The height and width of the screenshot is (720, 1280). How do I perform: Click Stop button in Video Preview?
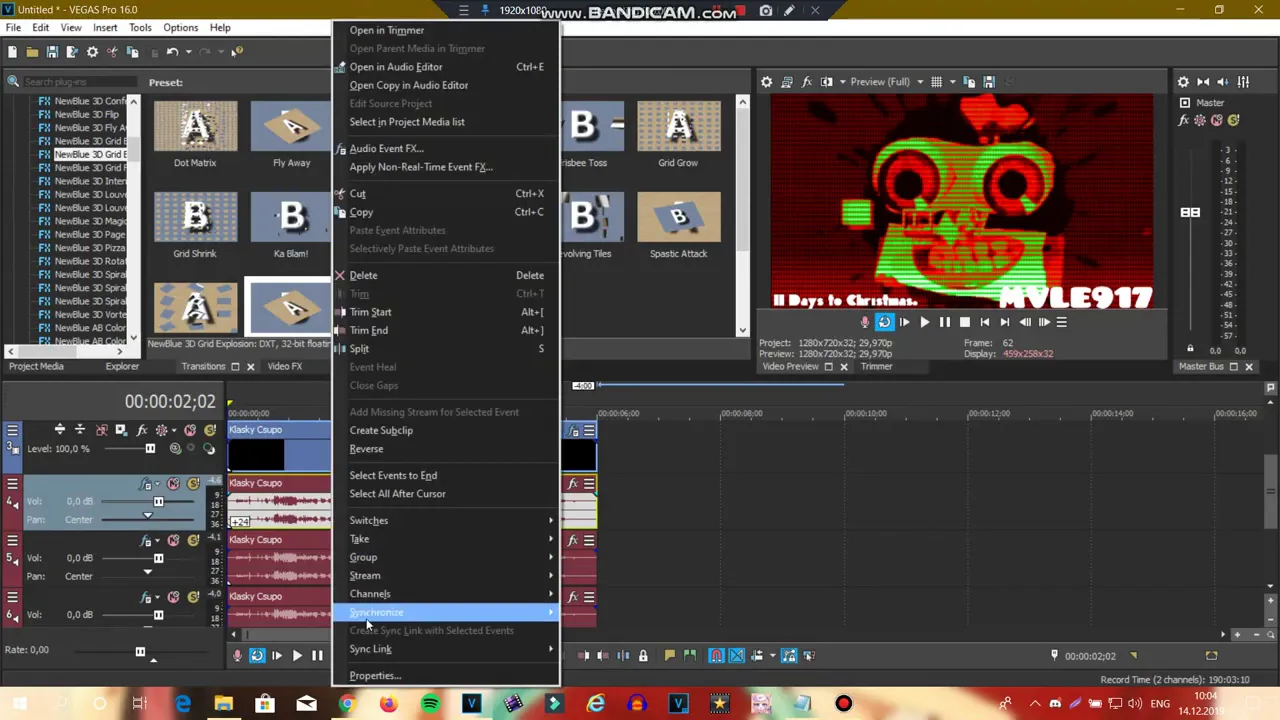click(x=964, y=322)
